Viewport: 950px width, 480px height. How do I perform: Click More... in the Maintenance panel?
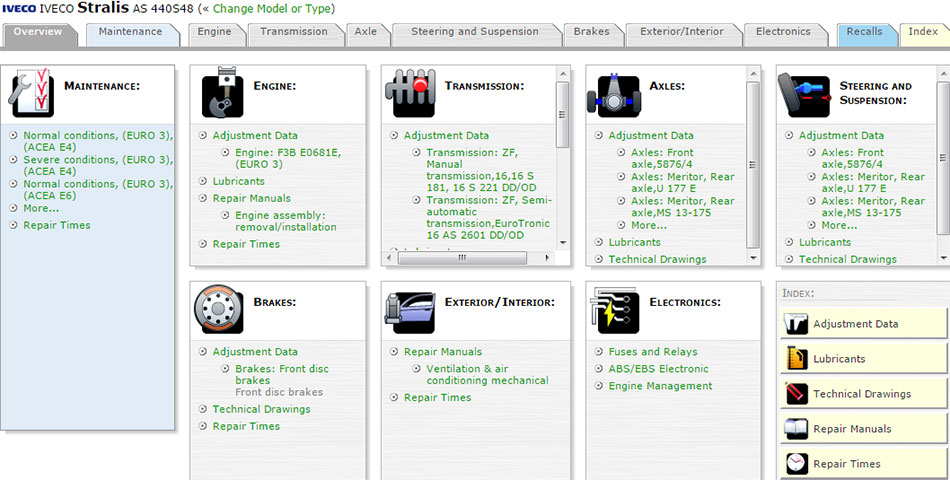41,208
